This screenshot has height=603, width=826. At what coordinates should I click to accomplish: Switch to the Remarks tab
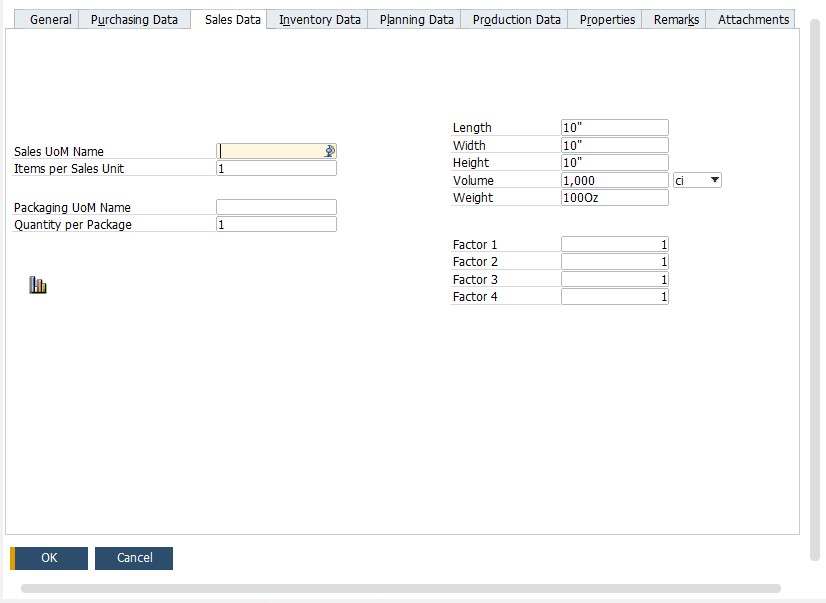673,18
